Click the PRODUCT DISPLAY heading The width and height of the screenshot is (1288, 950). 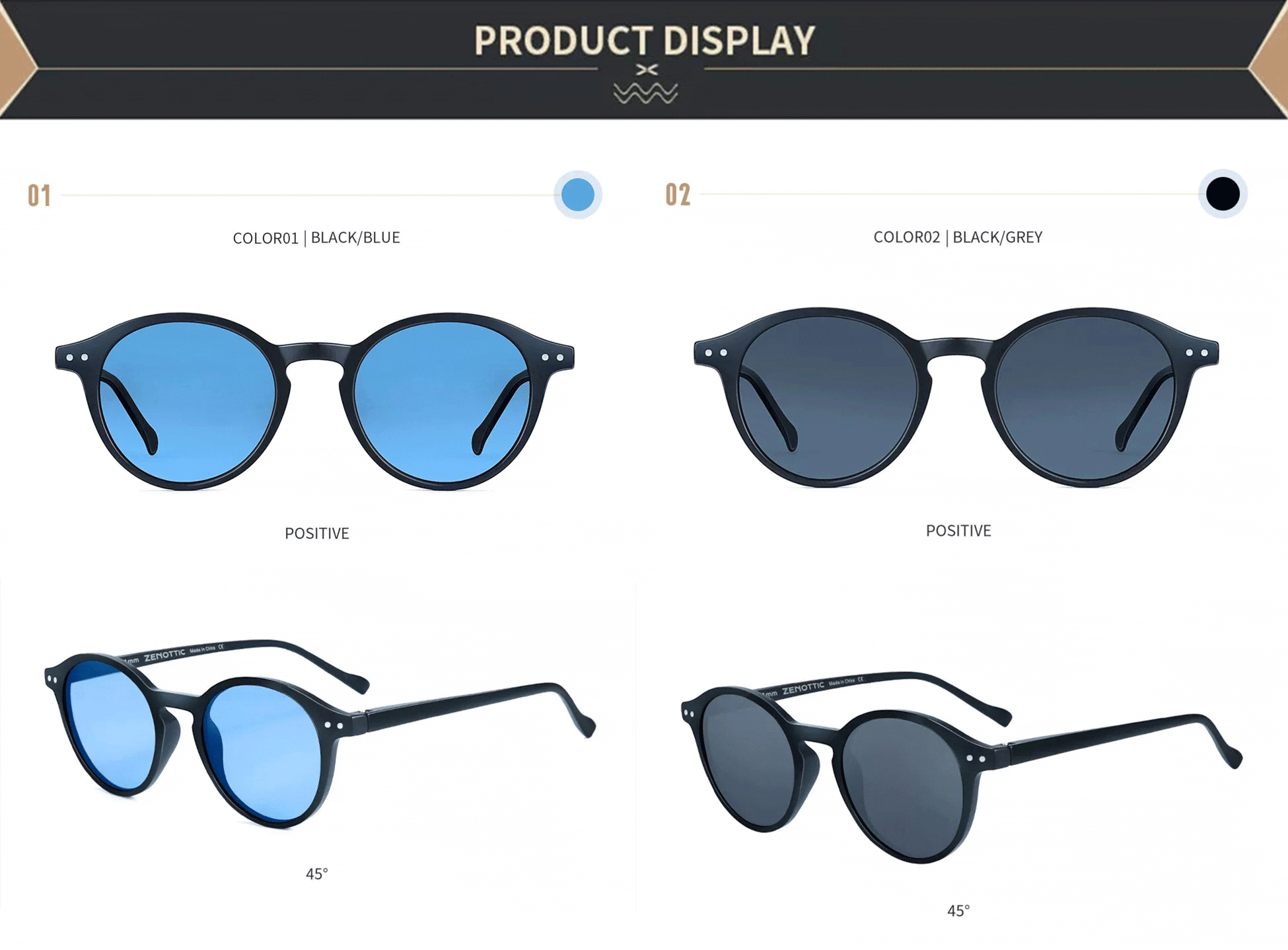click(x=645, y=41)
